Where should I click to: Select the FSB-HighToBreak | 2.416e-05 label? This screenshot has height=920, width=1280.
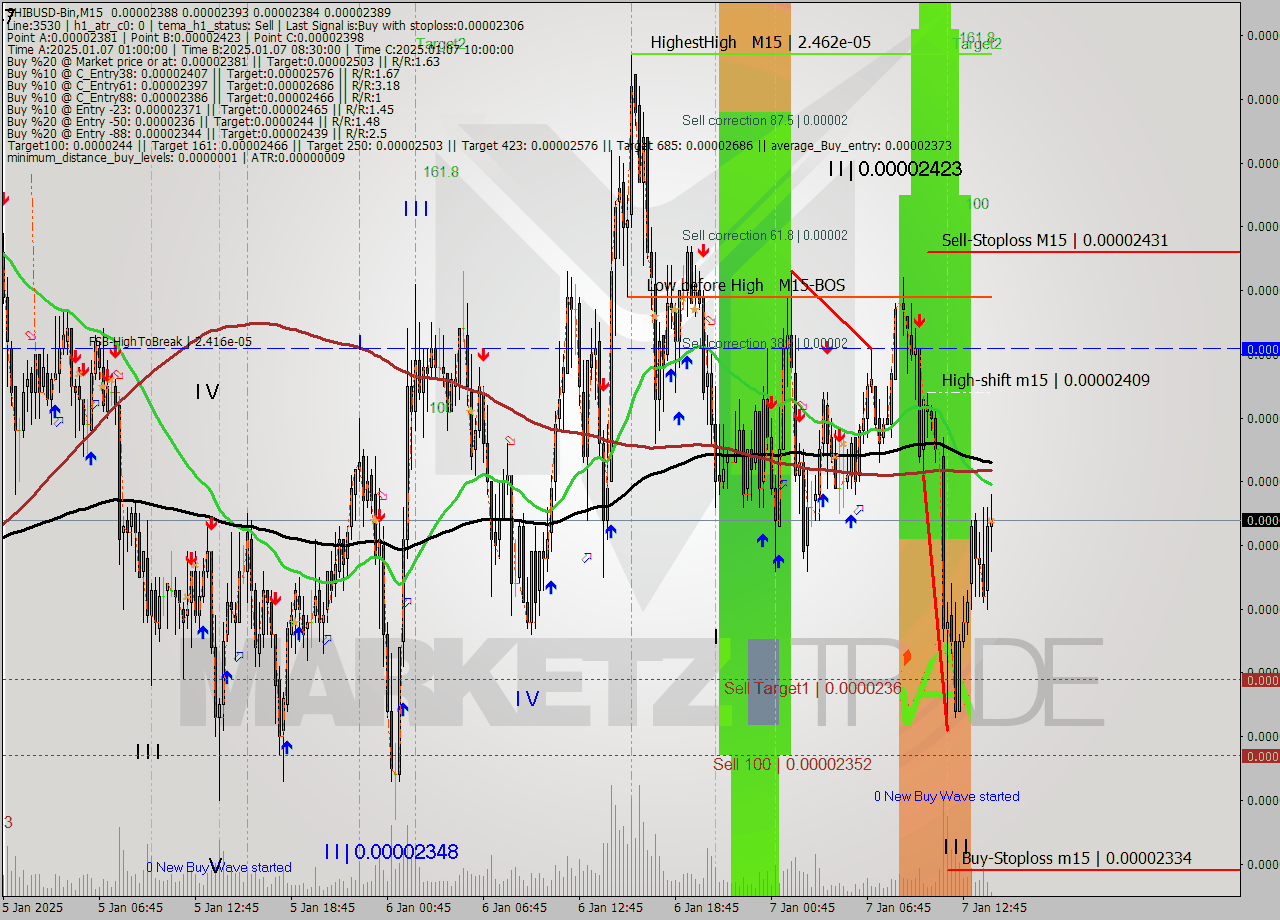pos(170,342)
